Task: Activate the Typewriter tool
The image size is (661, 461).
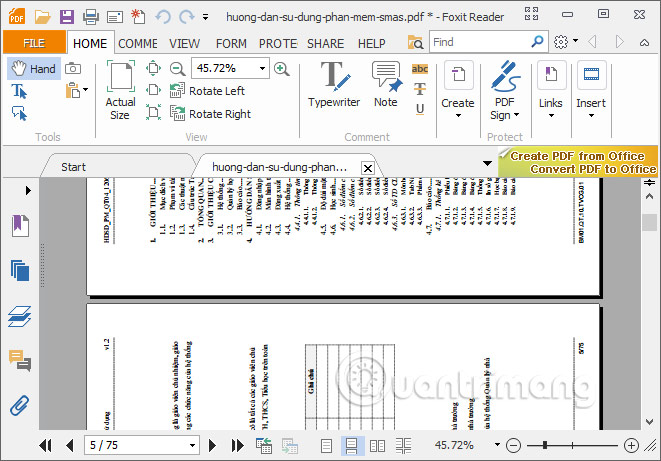Action: tap(334, 84)
